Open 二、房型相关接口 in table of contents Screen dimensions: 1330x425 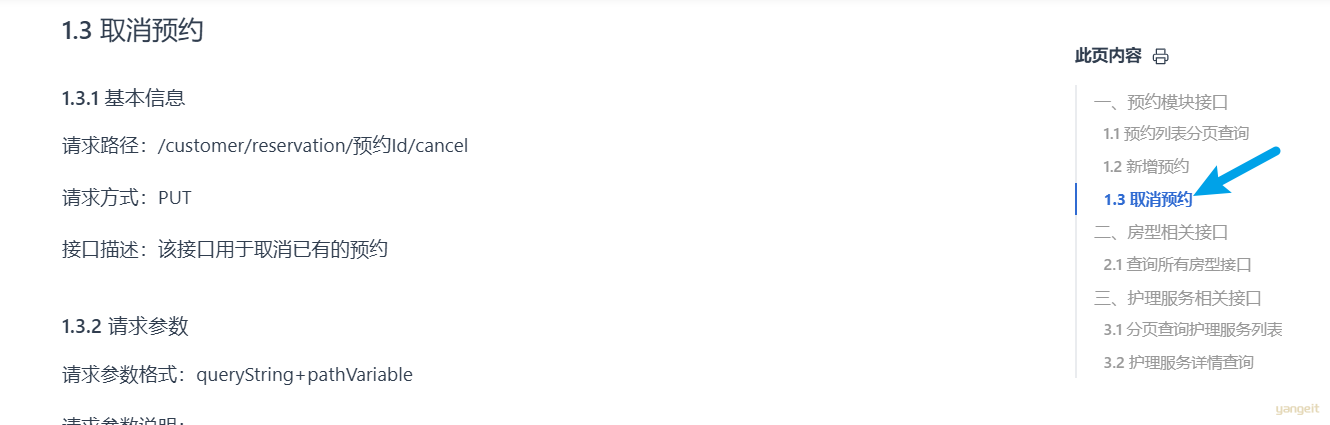click(x=1160, y=232)
